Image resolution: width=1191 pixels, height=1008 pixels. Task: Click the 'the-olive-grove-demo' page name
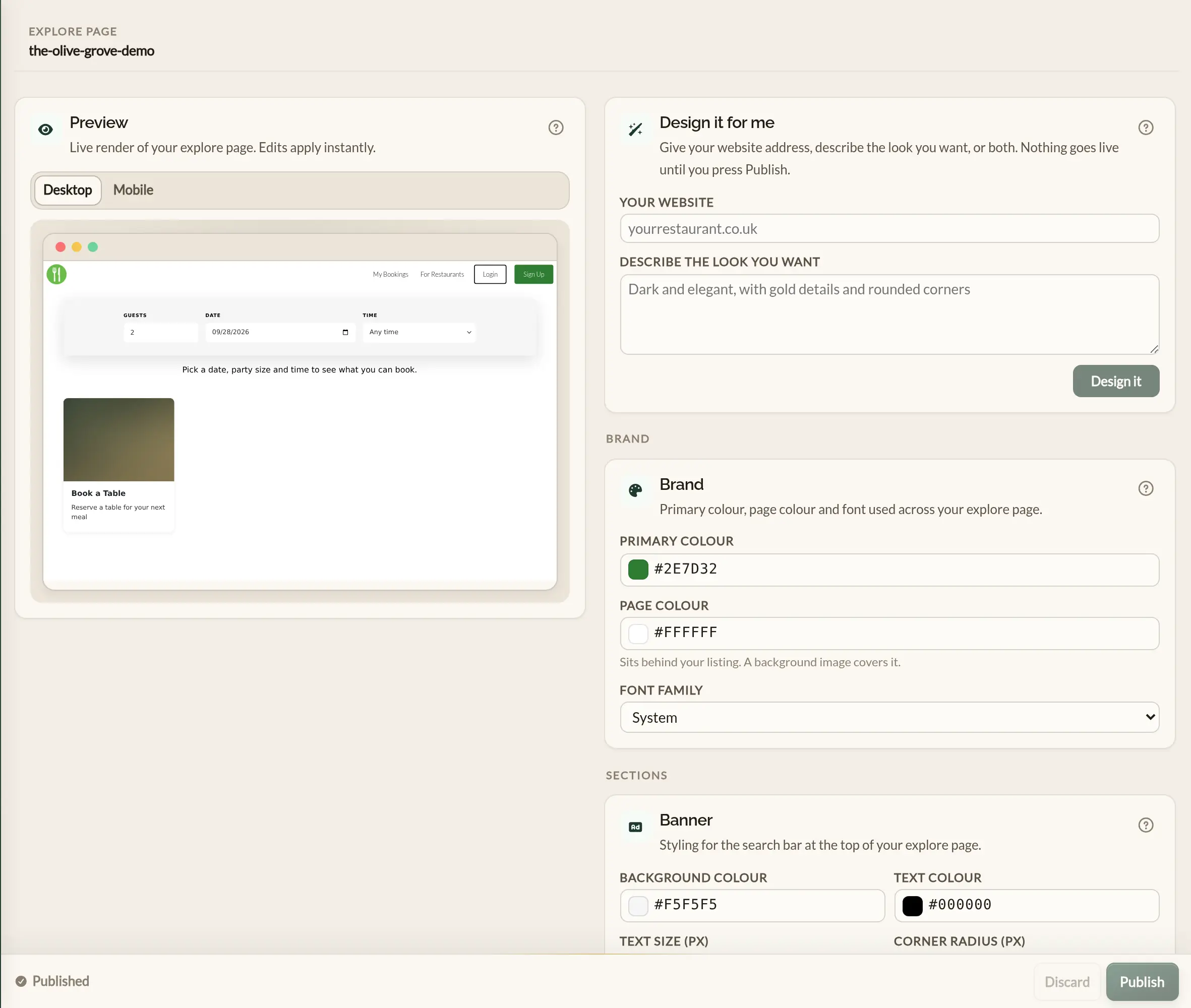pyautogui.click(x=91, y=51)
